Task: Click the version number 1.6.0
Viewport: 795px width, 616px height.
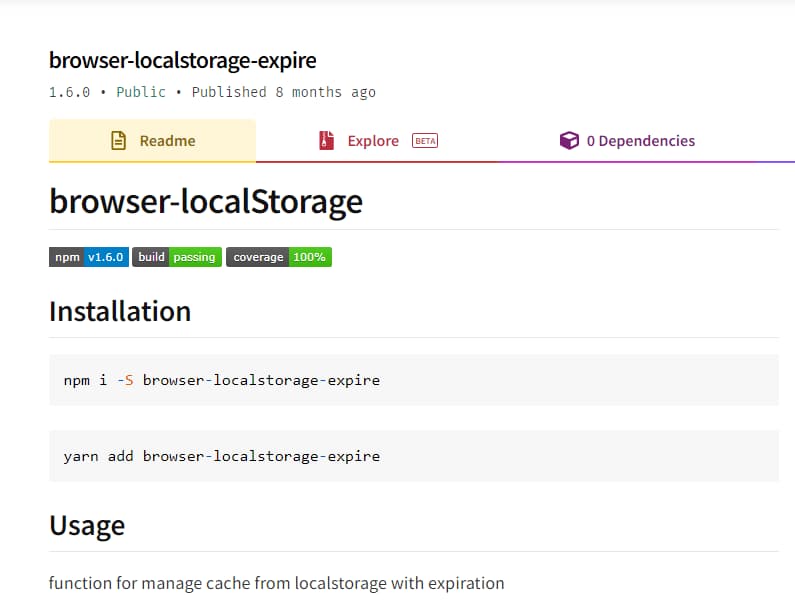Action: point(69,92)
